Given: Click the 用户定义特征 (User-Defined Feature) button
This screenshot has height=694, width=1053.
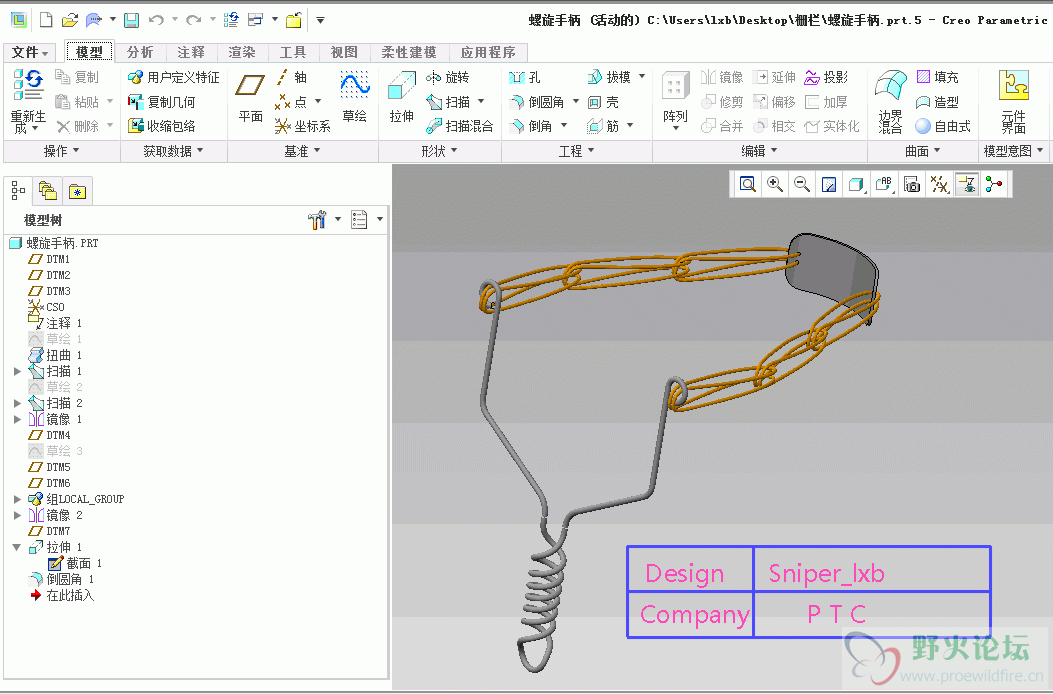Looking at the screenshot, I should 174,77.
